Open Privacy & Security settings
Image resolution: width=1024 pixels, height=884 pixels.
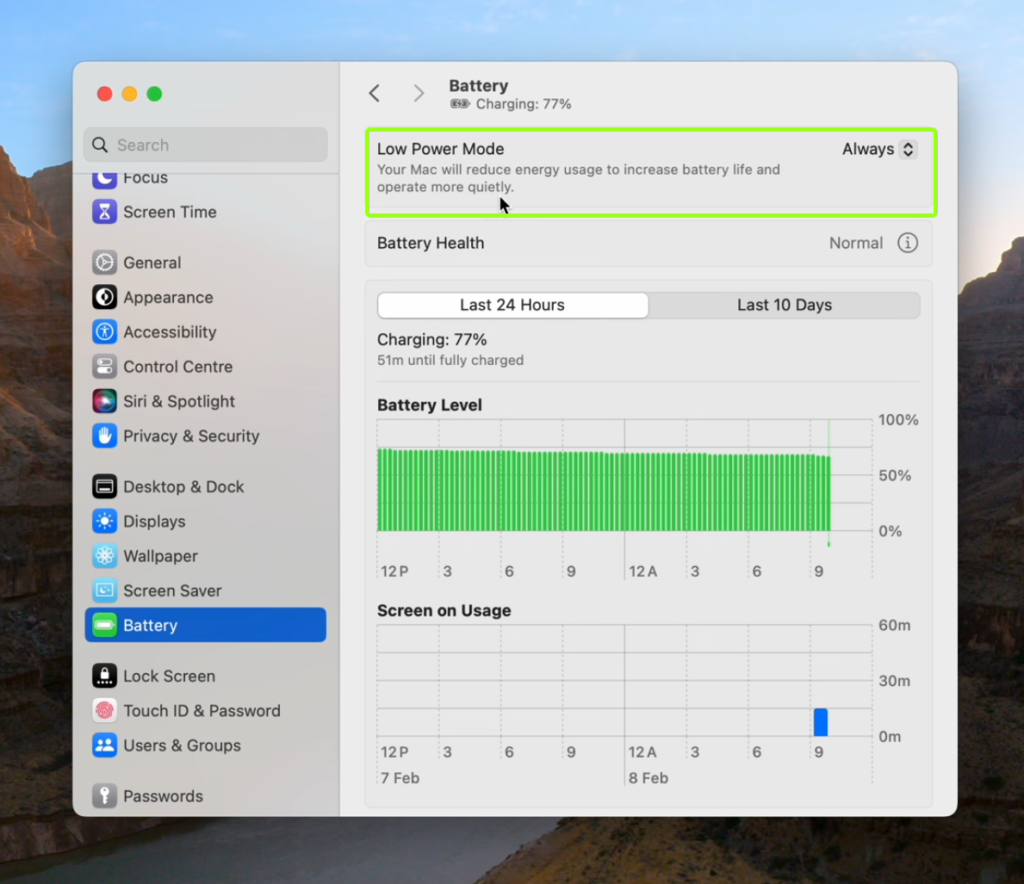pos(105,436)
